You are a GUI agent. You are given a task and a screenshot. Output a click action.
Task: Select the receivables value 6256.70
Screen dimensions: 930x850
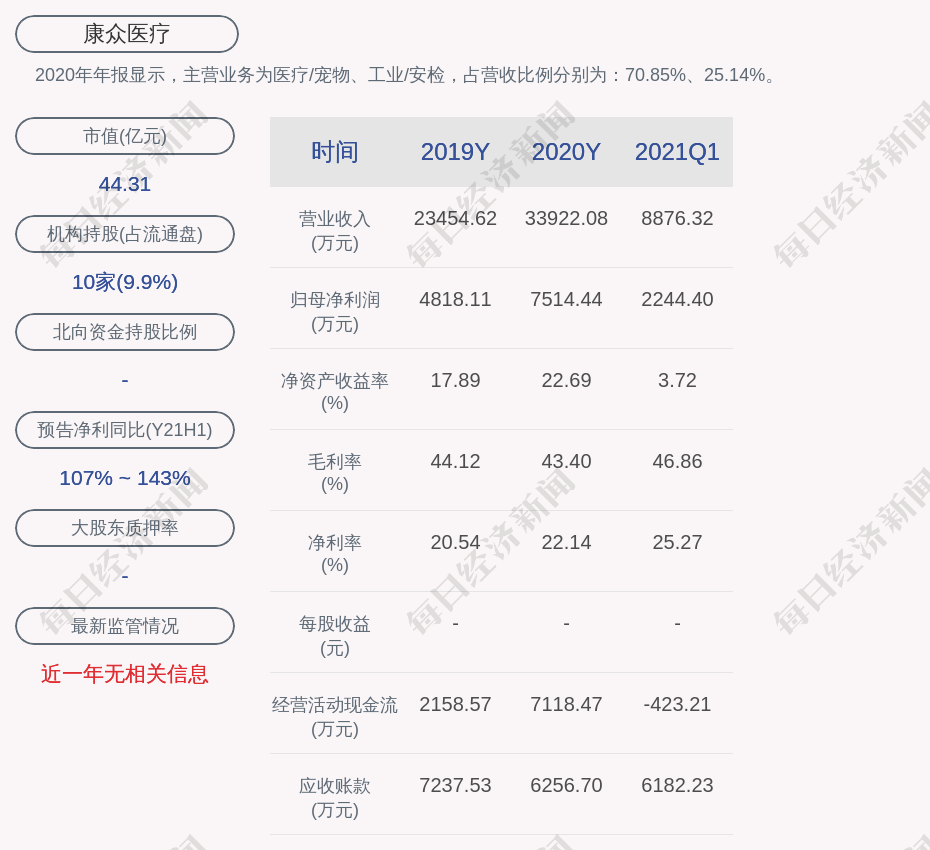(566, 785)
